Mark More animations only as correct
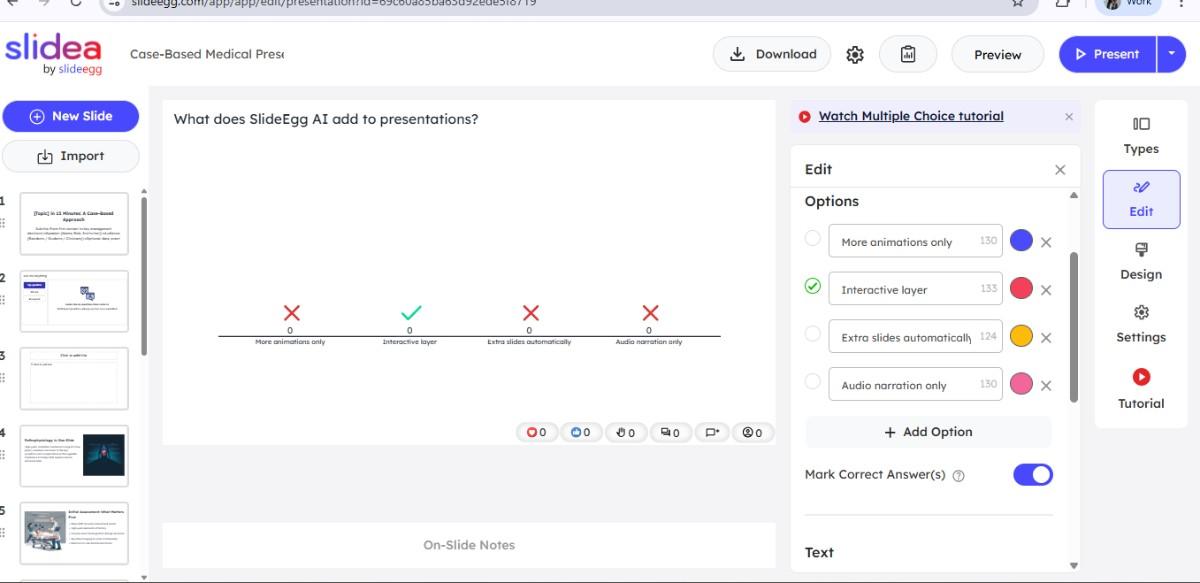 pyautogui.click(x=813, y=239)
